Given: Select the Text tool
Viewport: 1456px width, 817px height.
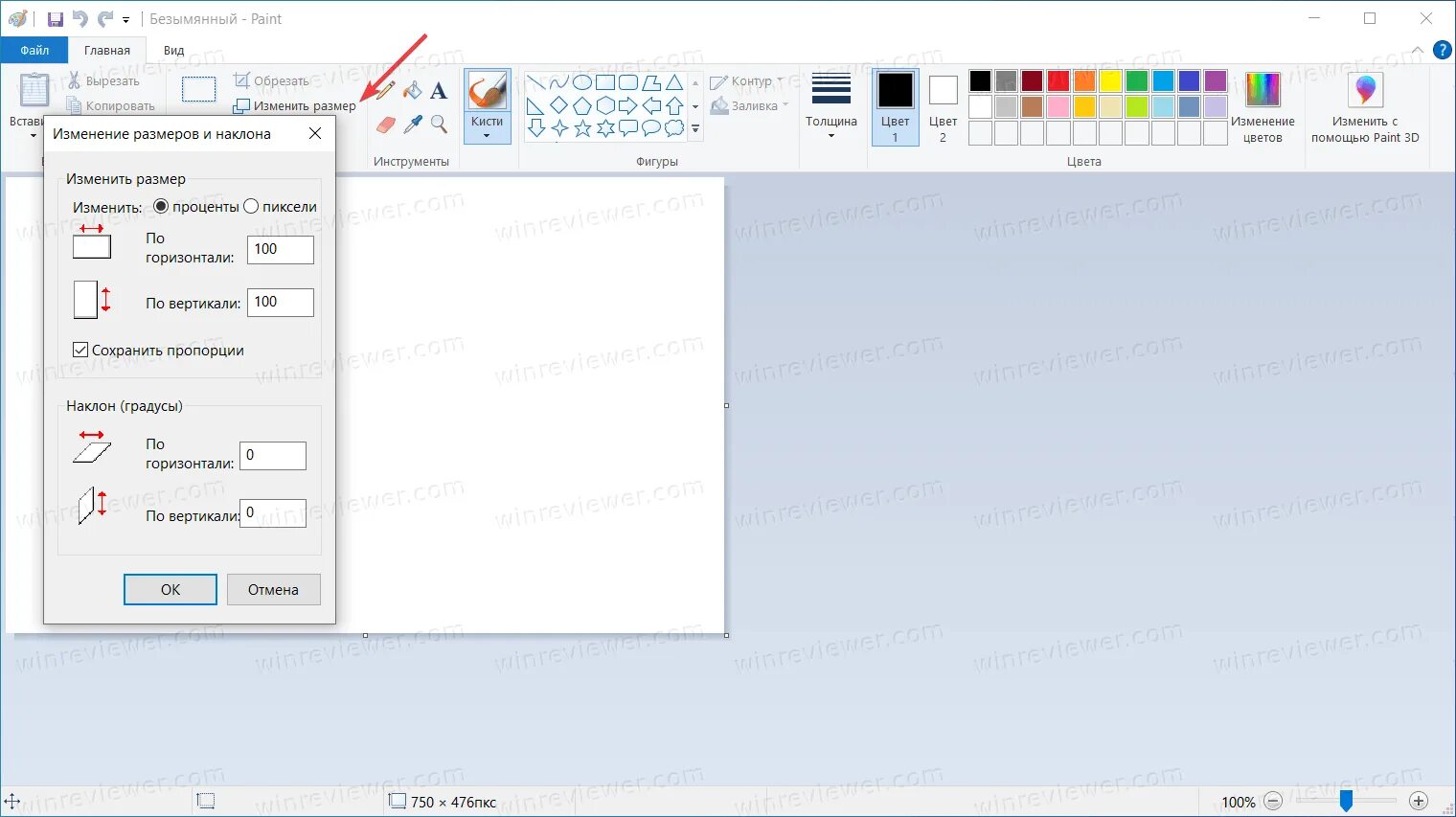Looking at the screenshot, I should [439, 91].
